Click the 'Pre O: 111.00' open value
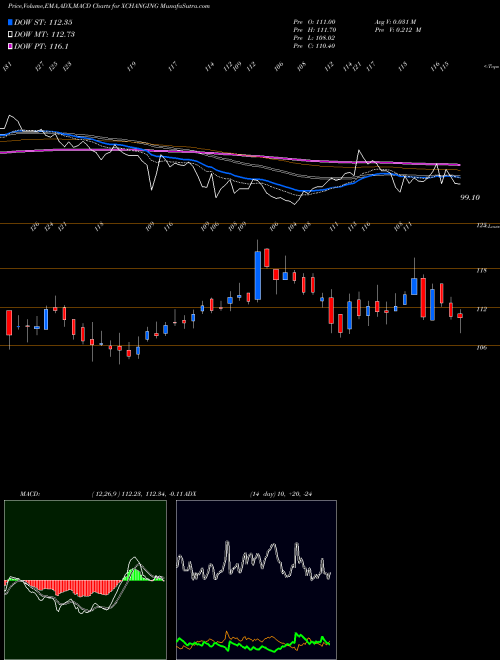This screenshot has height=660, width=500. (x=314, y=21)
